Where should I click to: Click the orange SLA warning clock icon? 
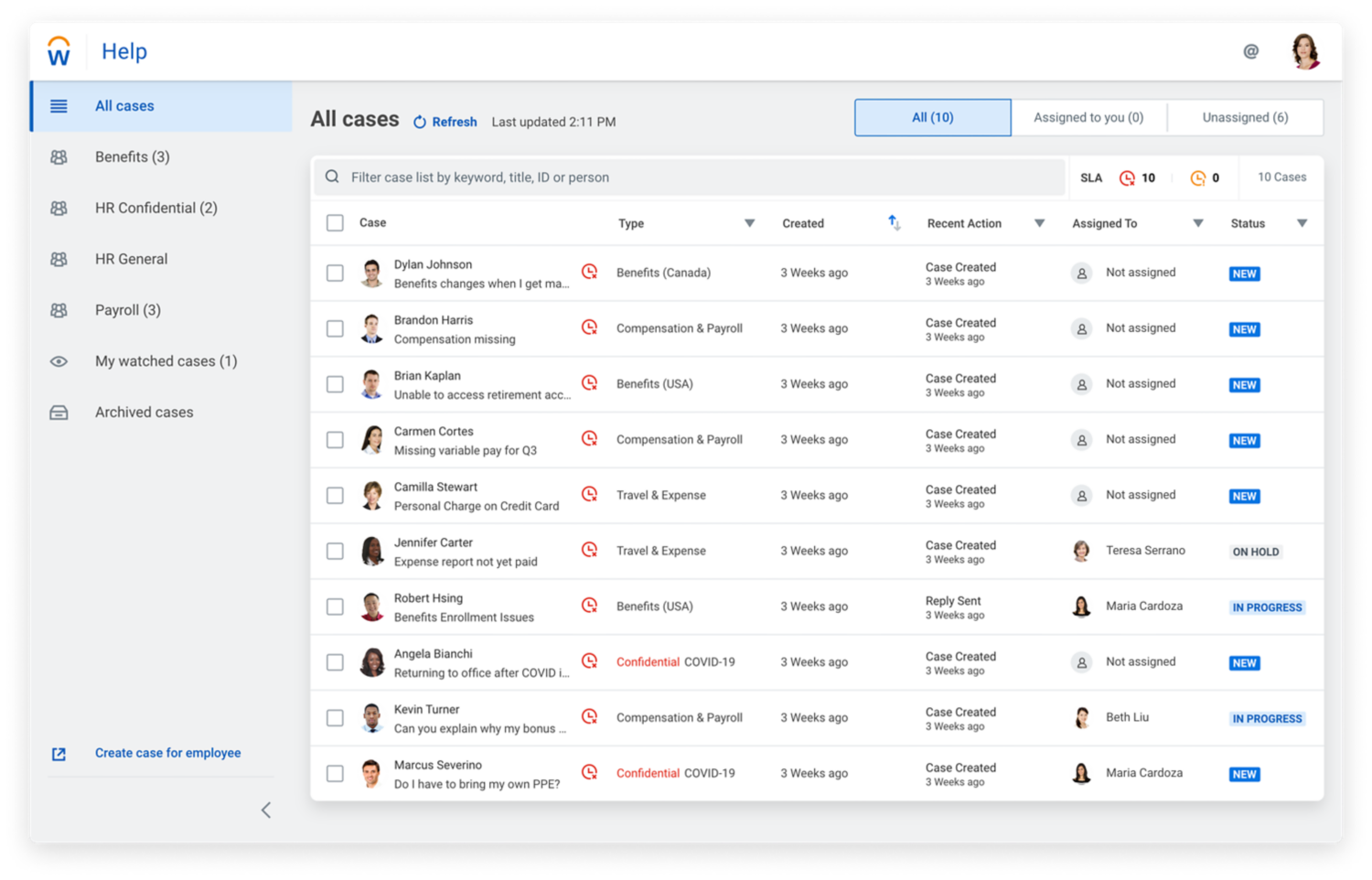point(1198,177)
